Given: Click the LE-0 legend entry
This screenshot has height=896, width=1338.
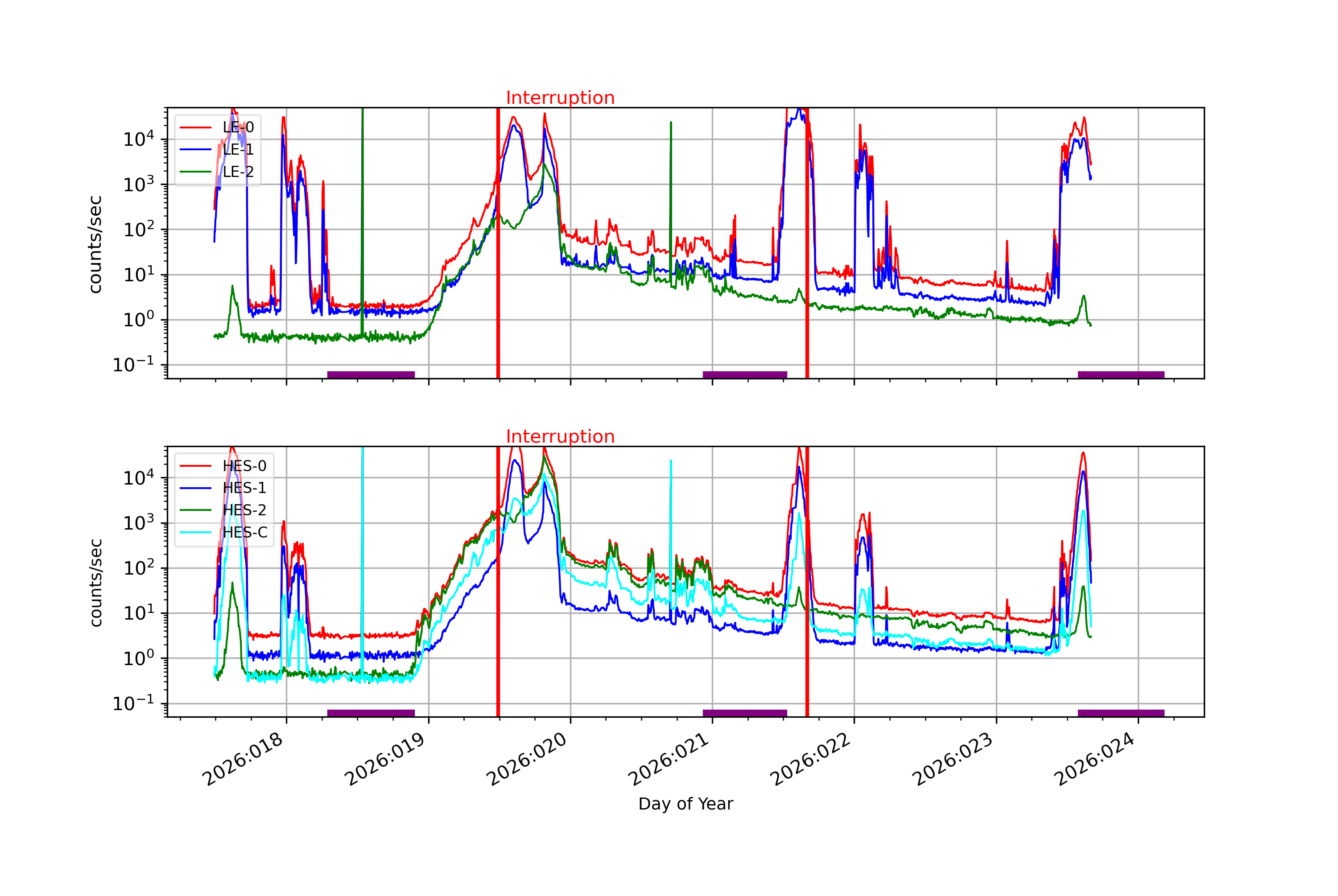Looking at the screenshot, I should (238, 127).
